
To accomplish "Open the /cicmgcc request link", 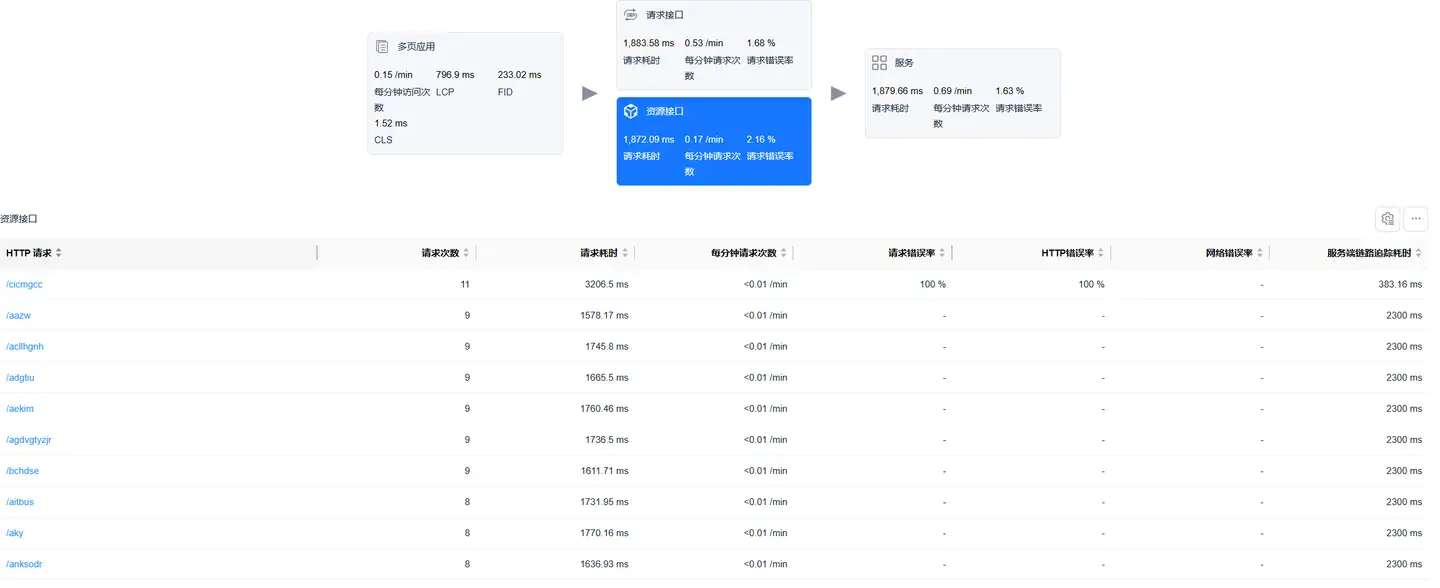I will 24,285.
